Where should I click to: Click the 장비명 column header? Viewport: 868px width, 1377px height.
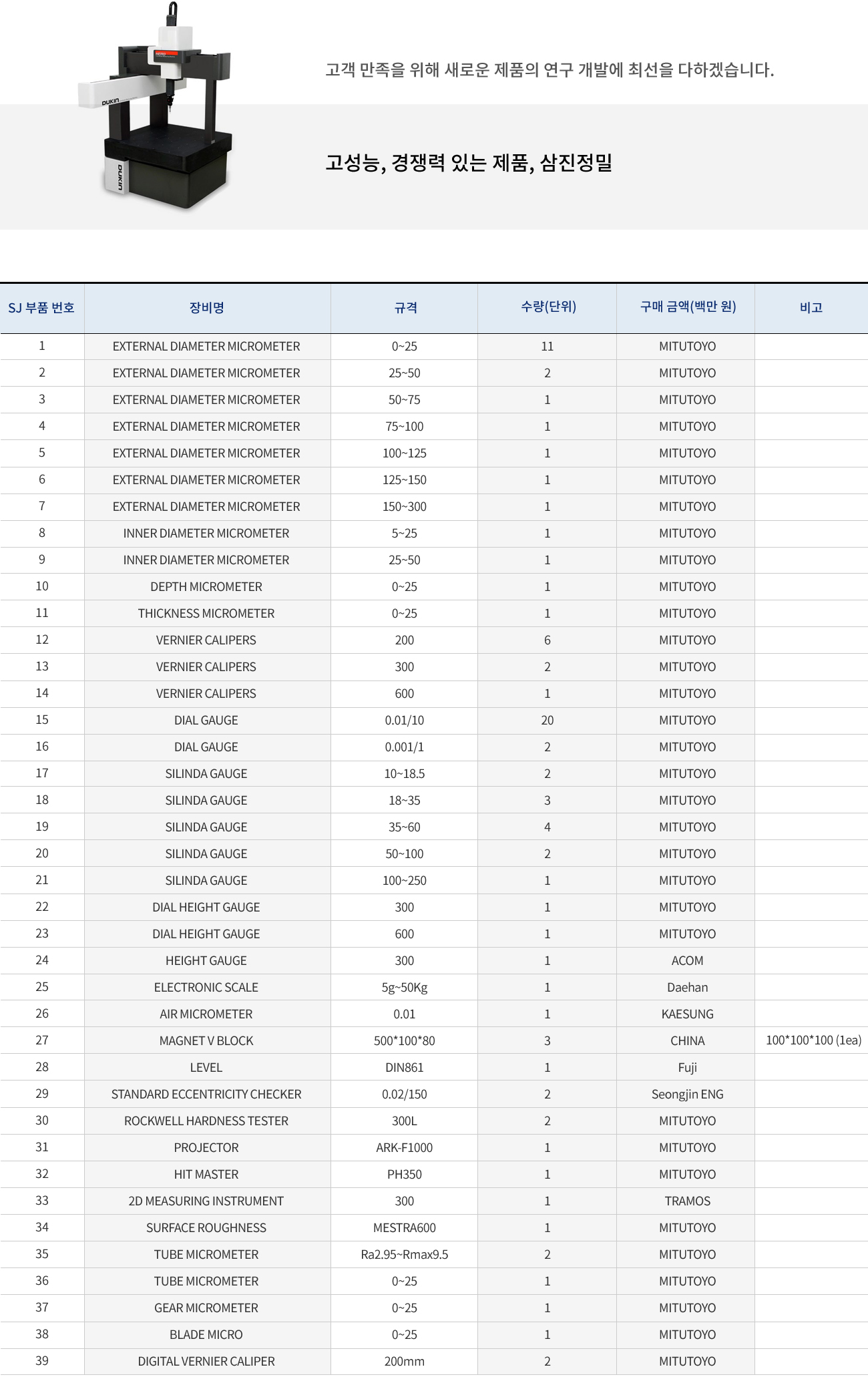tap(207, 308)
